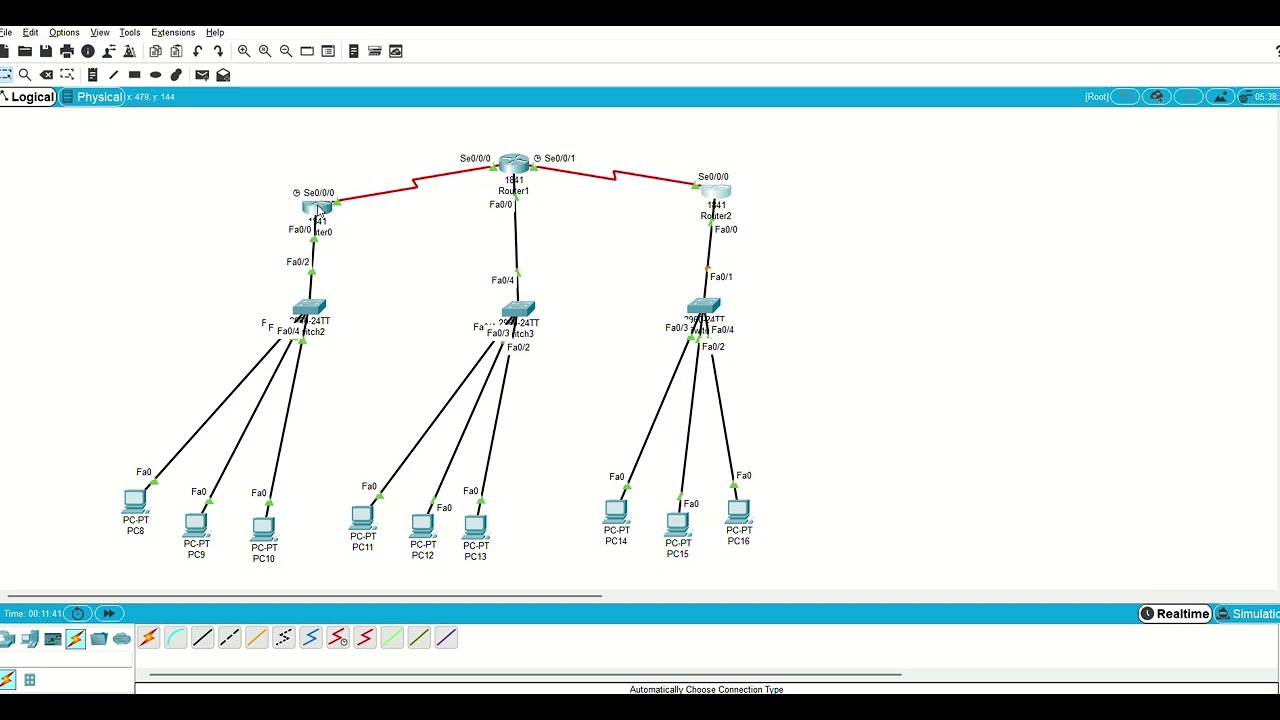Pick the automatic connection lightning cable

[x=148, y=638]
